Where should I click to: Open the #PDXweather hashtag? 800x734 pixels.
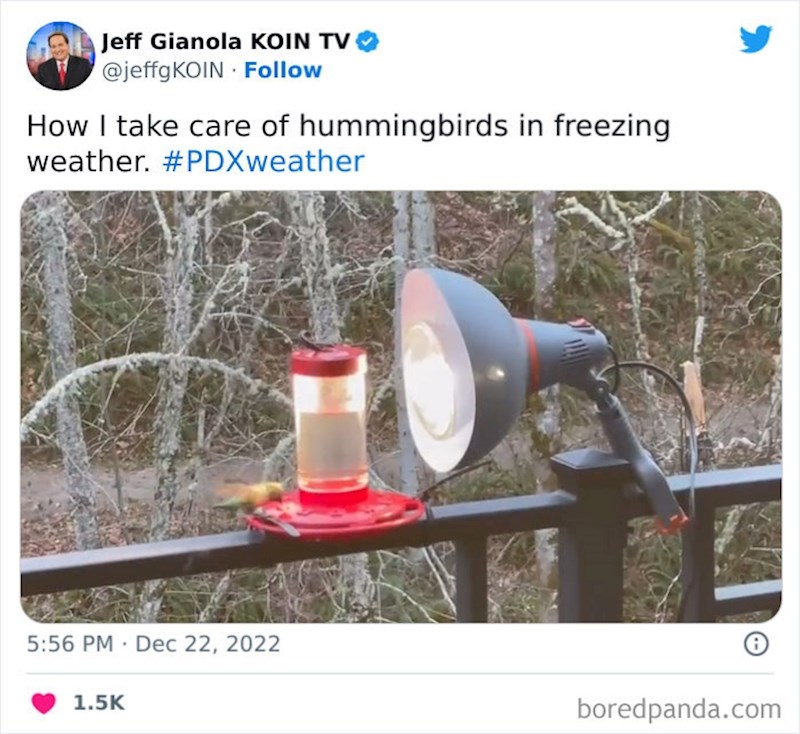pos(263,161)
